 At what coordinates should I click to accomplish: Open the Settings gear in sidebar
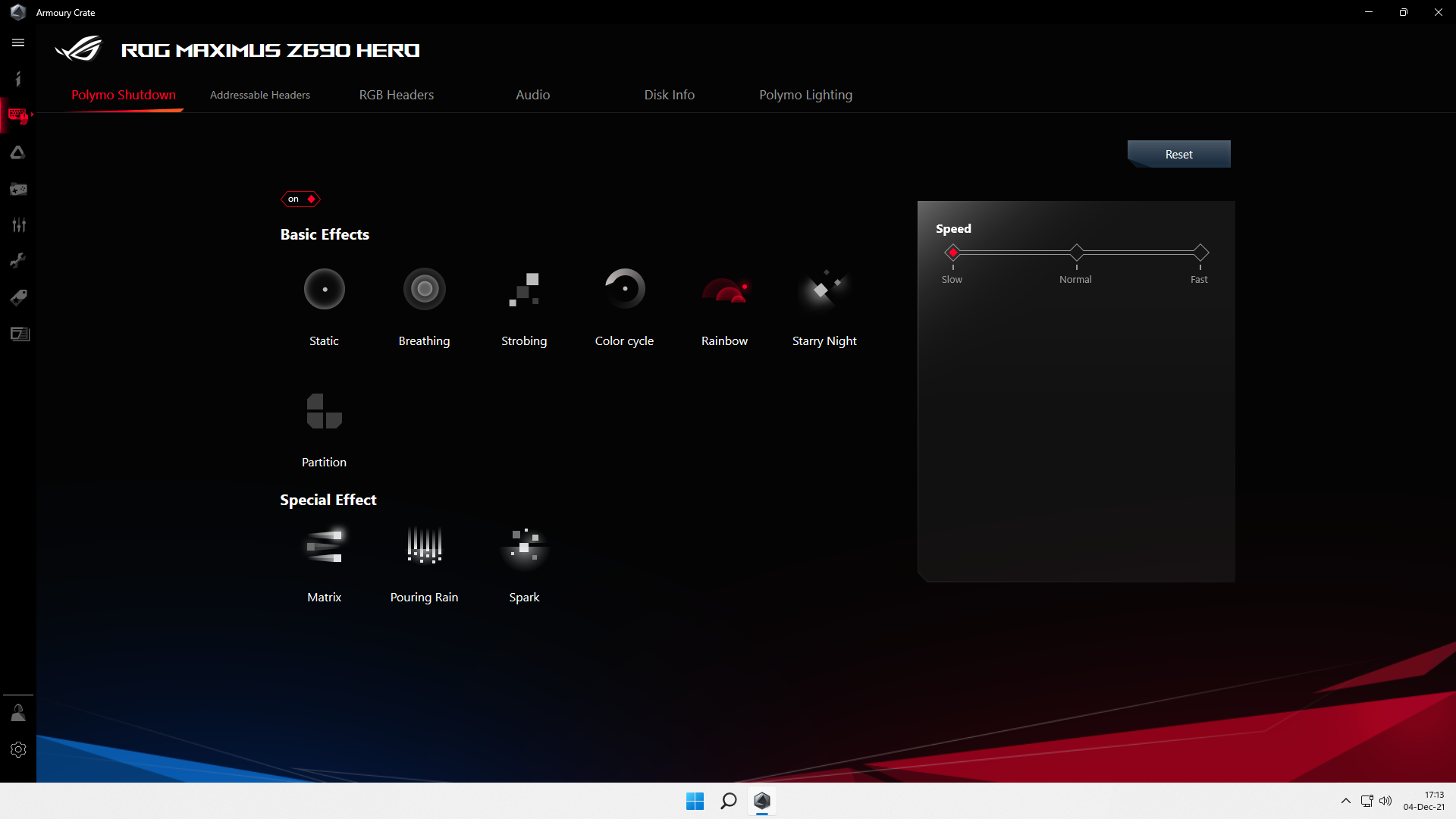(x=18, y=749)
